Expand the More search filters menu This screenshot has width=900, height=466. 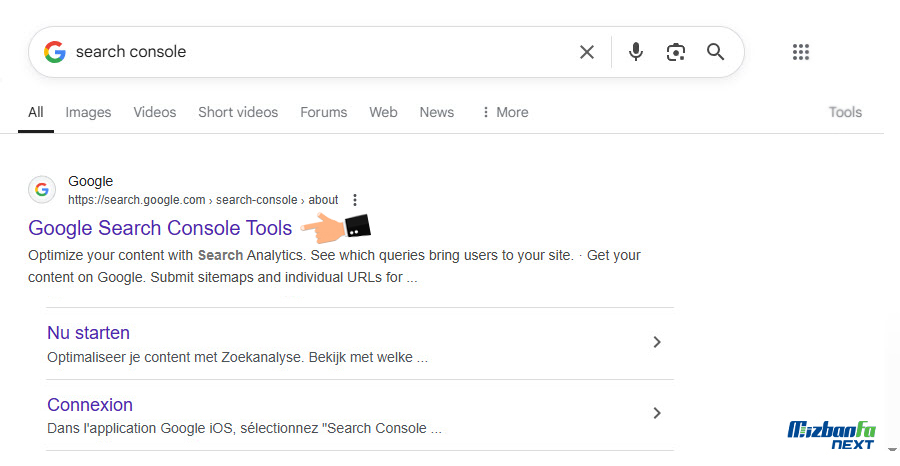pyautogui.click(x=505, y=112)
